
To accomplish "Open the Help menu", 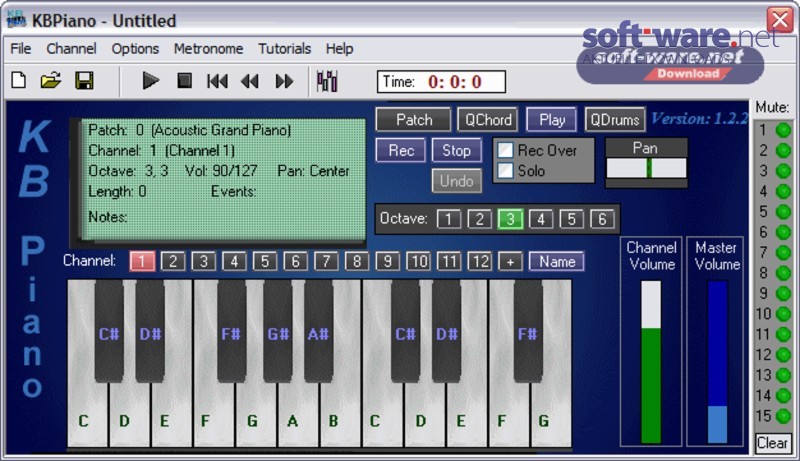I will [339, 48].
